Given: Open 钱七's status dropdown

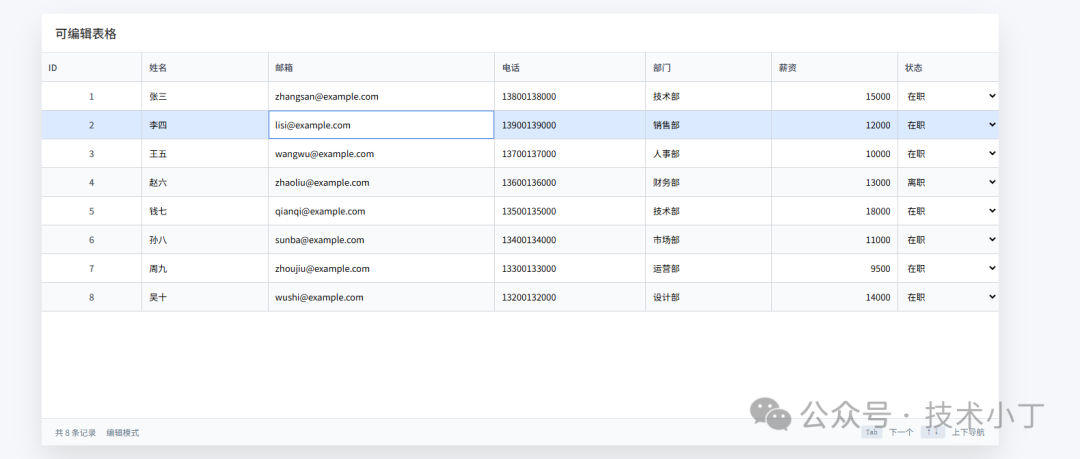Looking at the screenshot, I should tap(950, 212).
